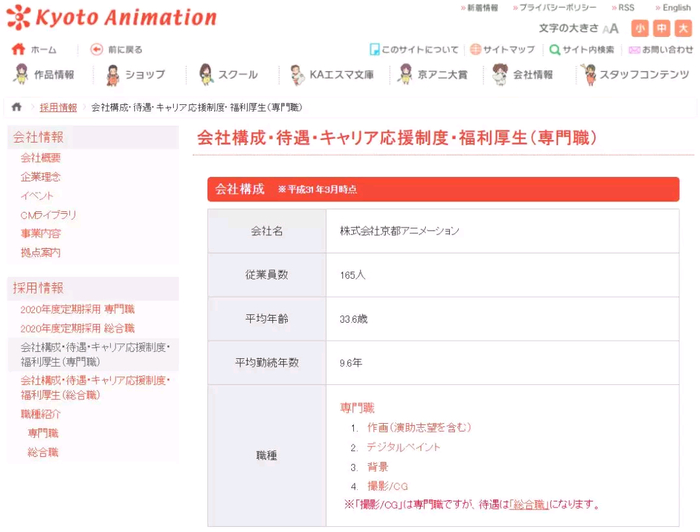The width and height of the screenshot is (700, 532).
Task: Open the 京アニ大賞 menu
Action: click(433, 75)
